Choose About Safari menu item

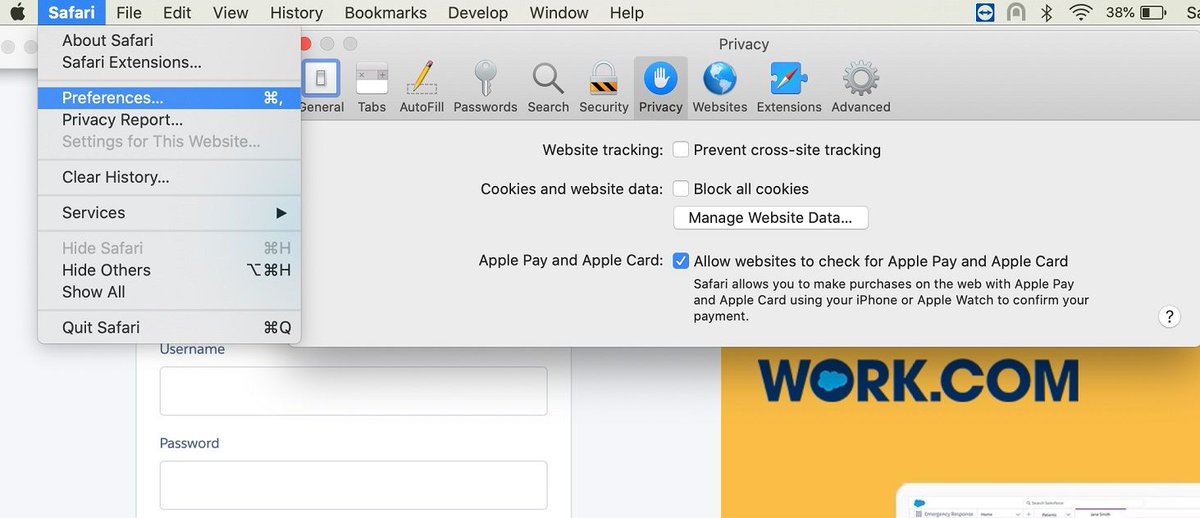pyautogui.click(x=169, y=40)
